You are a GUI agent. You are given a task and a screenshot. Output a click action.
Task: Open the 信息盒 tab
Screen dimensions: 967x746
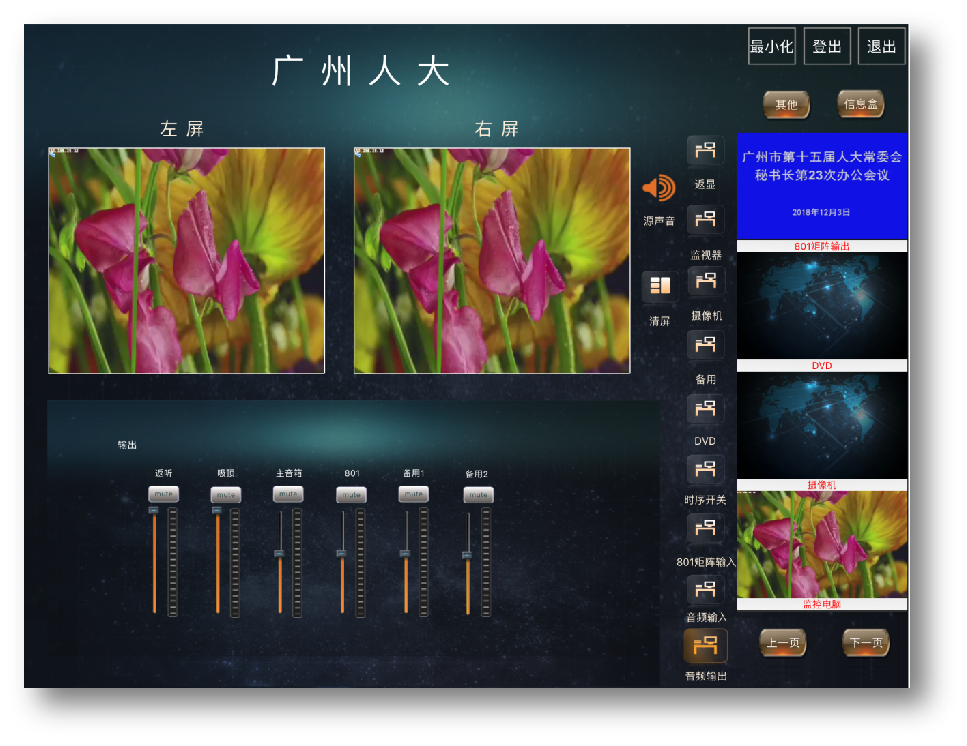[860, 104]
